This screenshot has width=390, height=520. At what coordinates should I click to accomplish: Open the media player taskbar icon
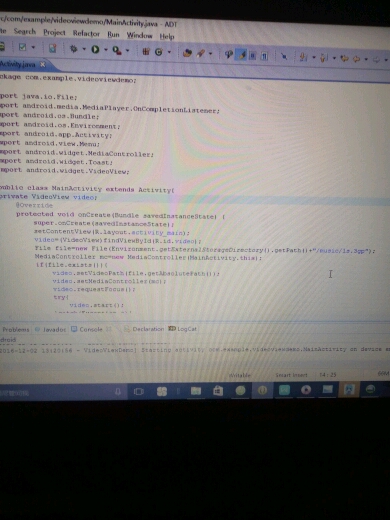(306, 390)
